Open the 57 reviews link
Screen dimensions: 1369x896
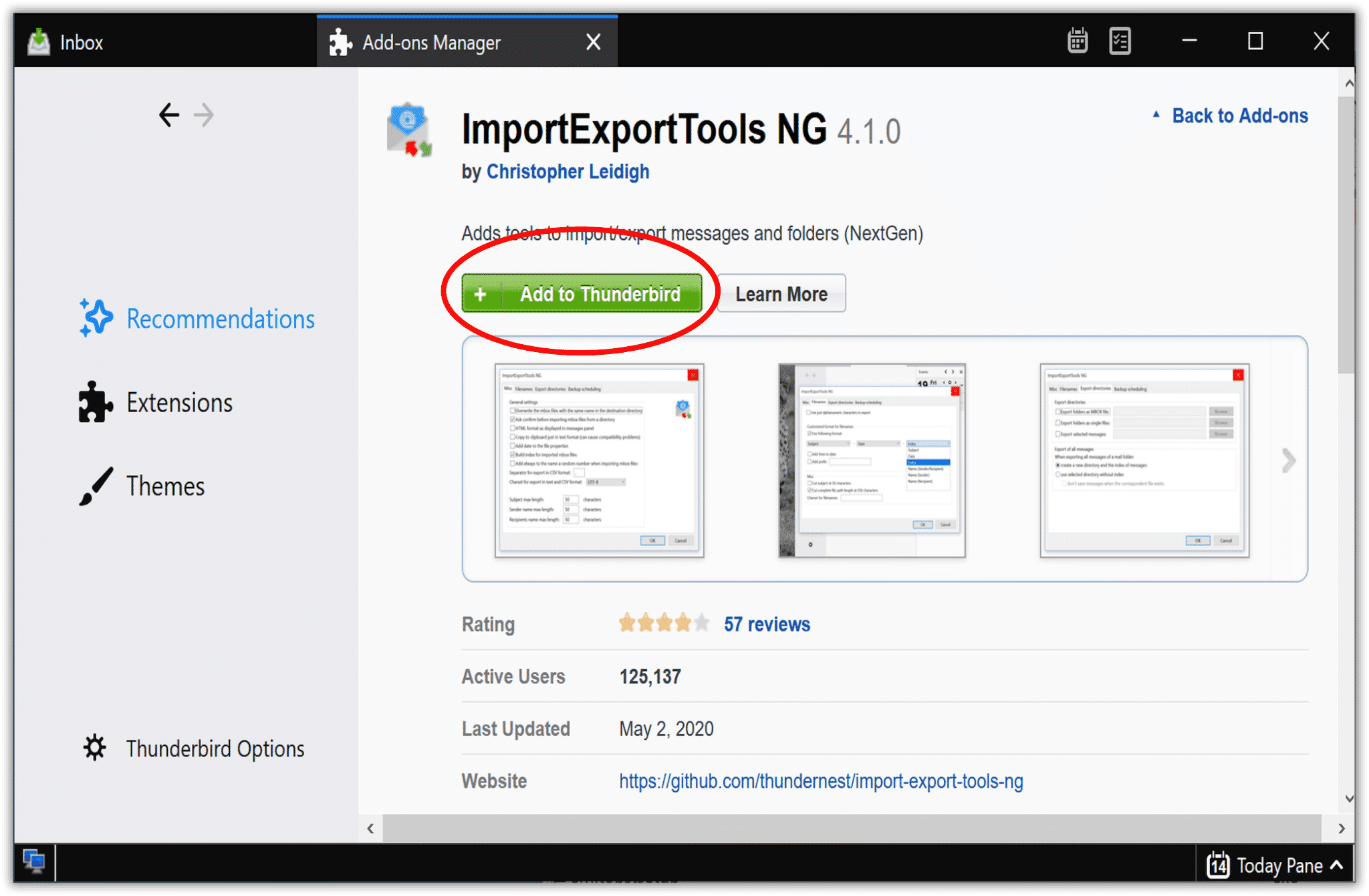click(767, 624)
